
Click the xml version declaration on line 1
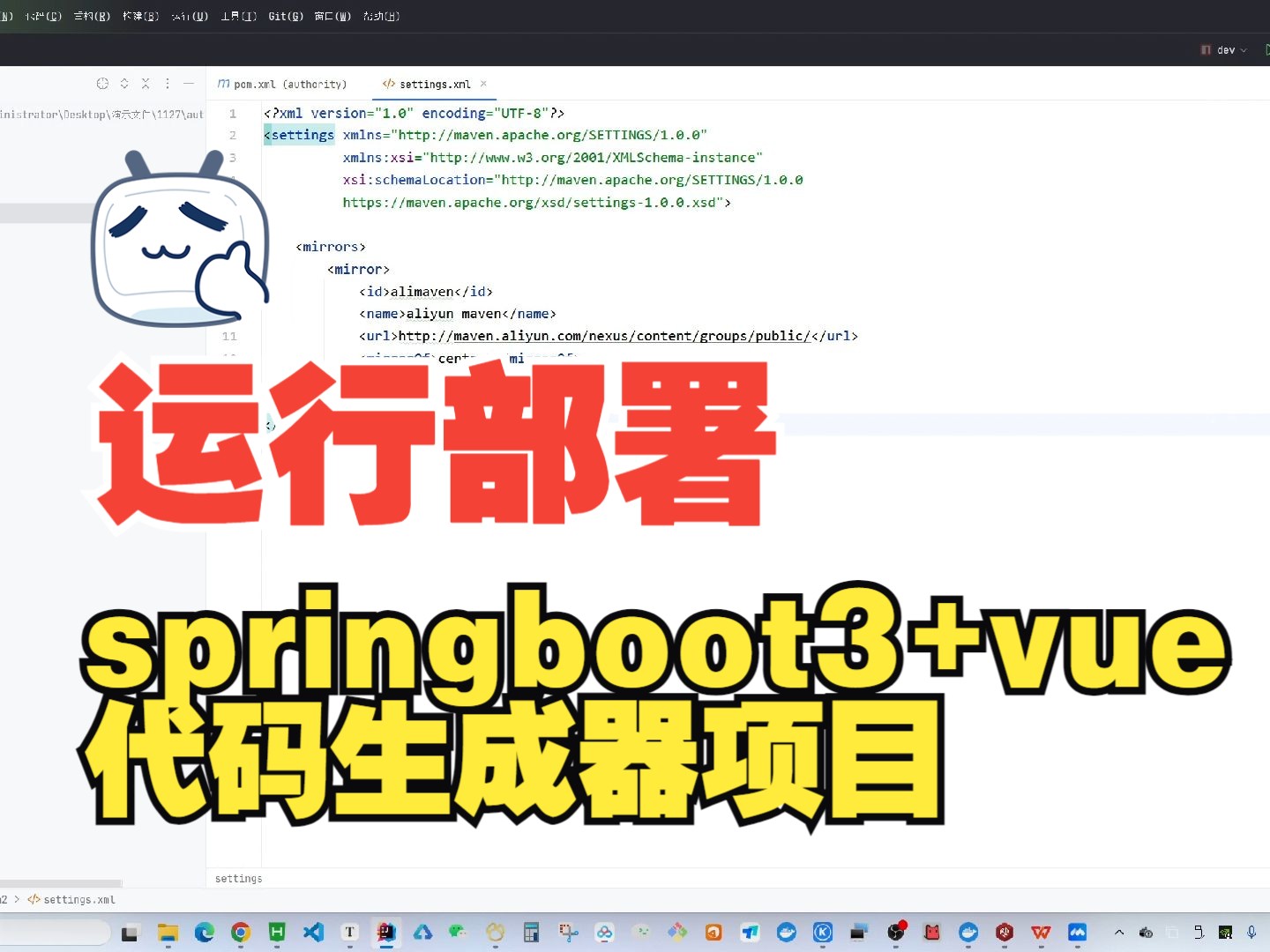click(414, 113)
